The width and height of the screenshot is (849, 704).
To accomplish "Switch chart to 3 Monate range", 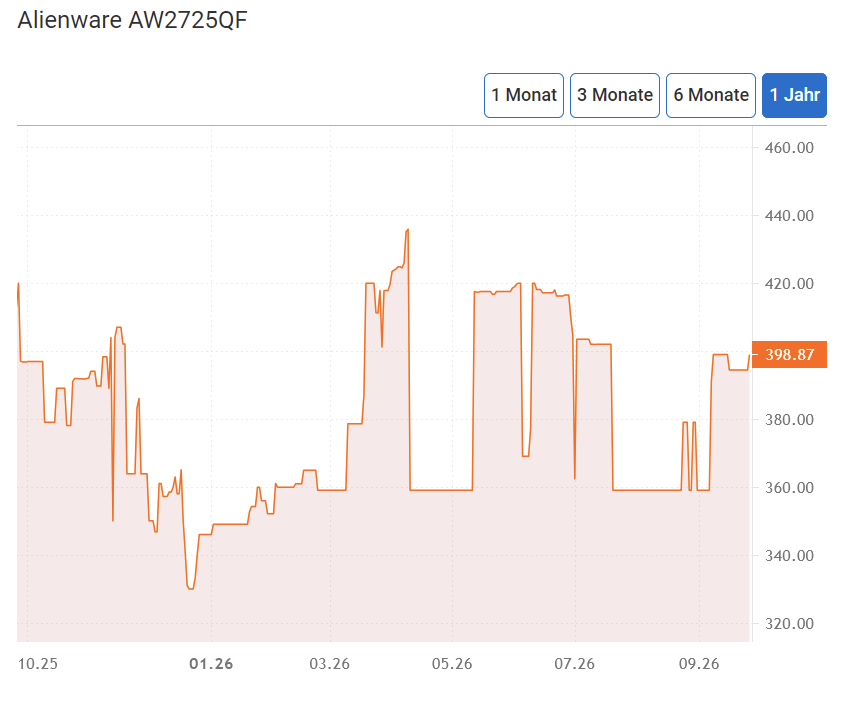I will 615,95.
